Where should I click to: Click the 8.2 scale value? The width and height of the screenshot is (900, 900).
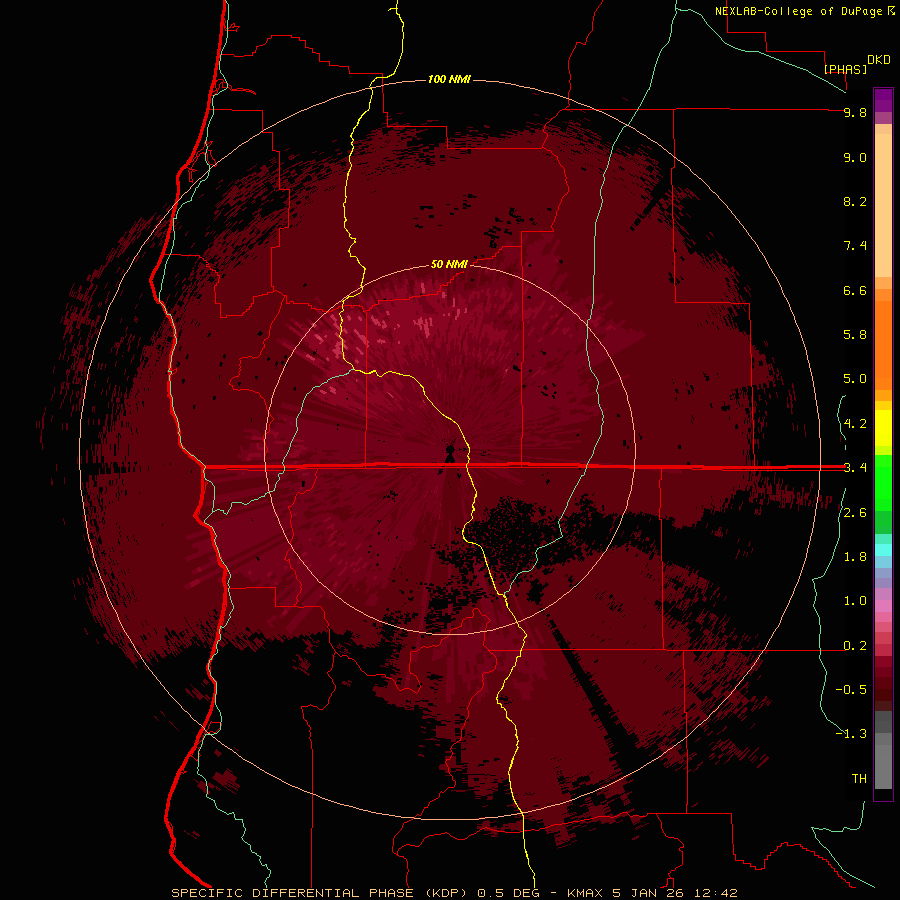855,201
